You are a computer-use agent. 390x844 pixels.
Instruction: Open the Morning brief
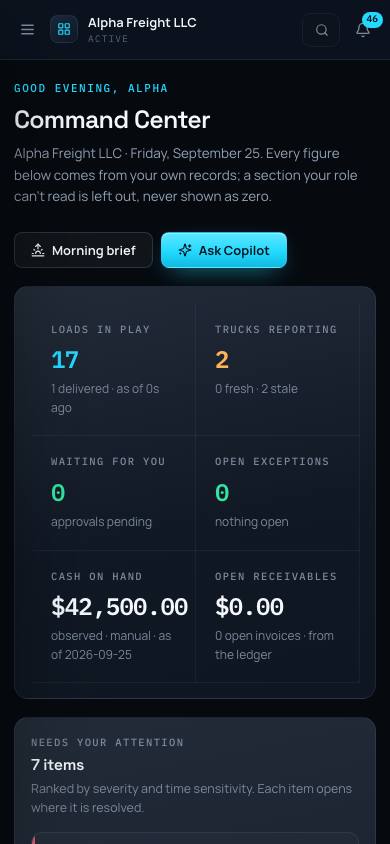[83, 250]
